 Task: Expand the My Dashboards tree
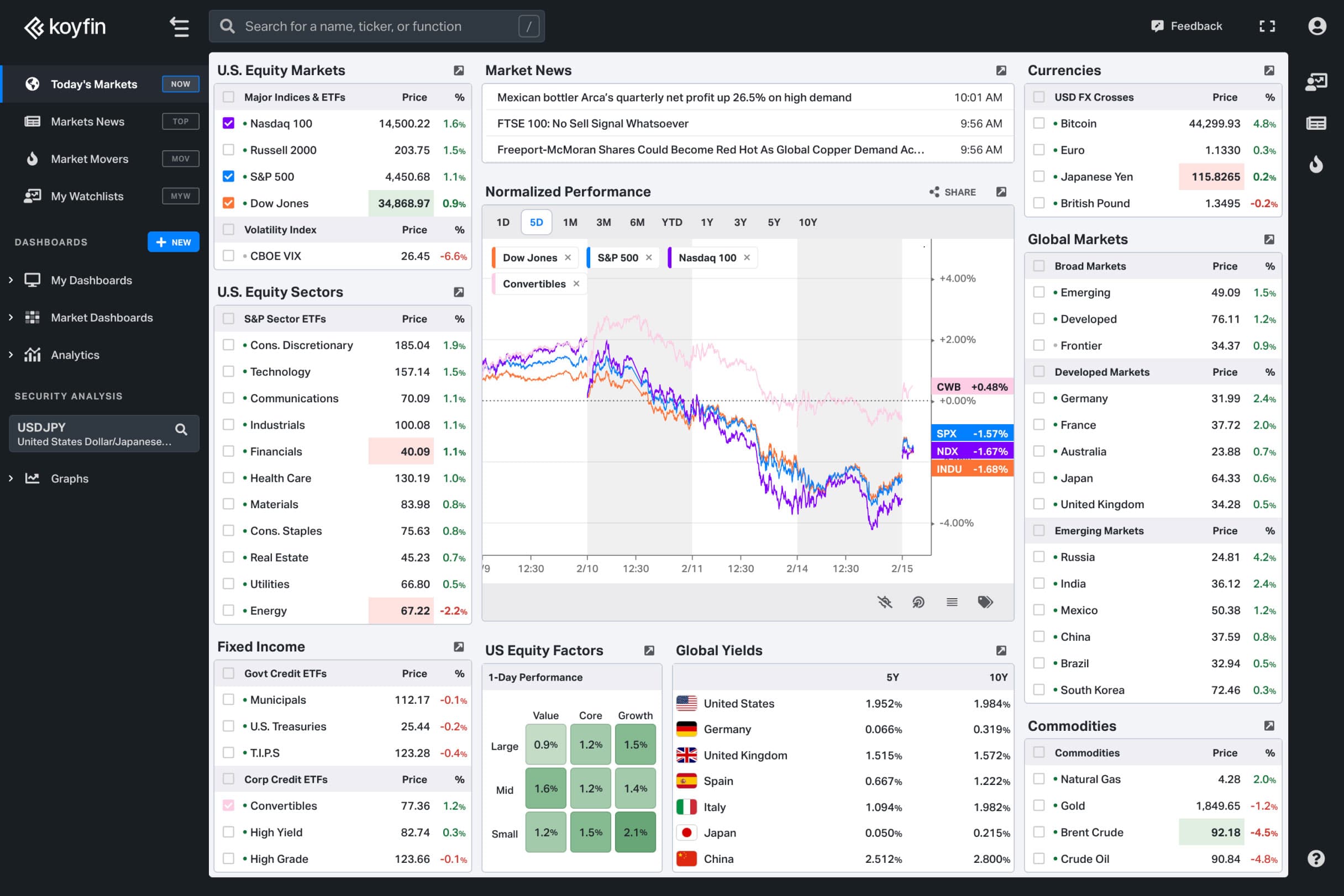click(x=11, y=280)
